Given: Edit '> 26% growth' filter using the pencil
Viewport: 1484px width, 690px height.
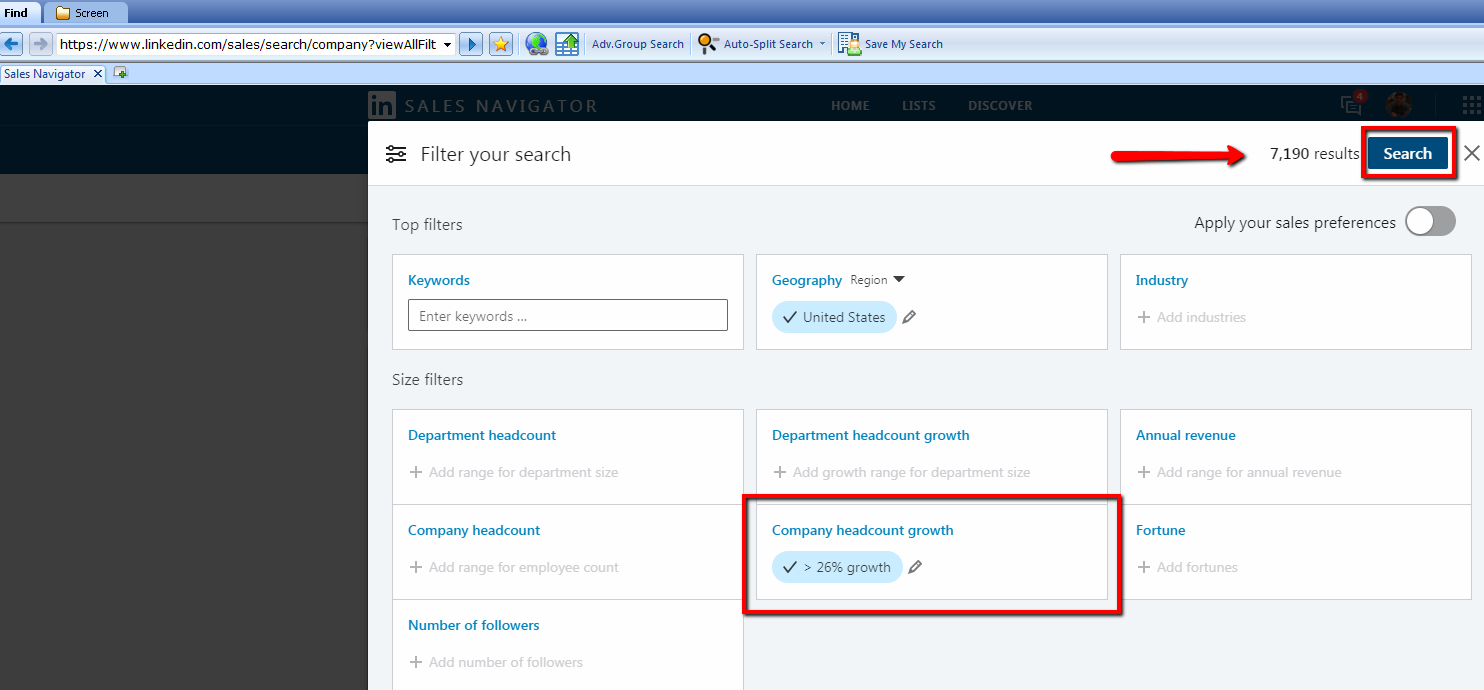Looking at the screenshot, I should pos(915,567).
